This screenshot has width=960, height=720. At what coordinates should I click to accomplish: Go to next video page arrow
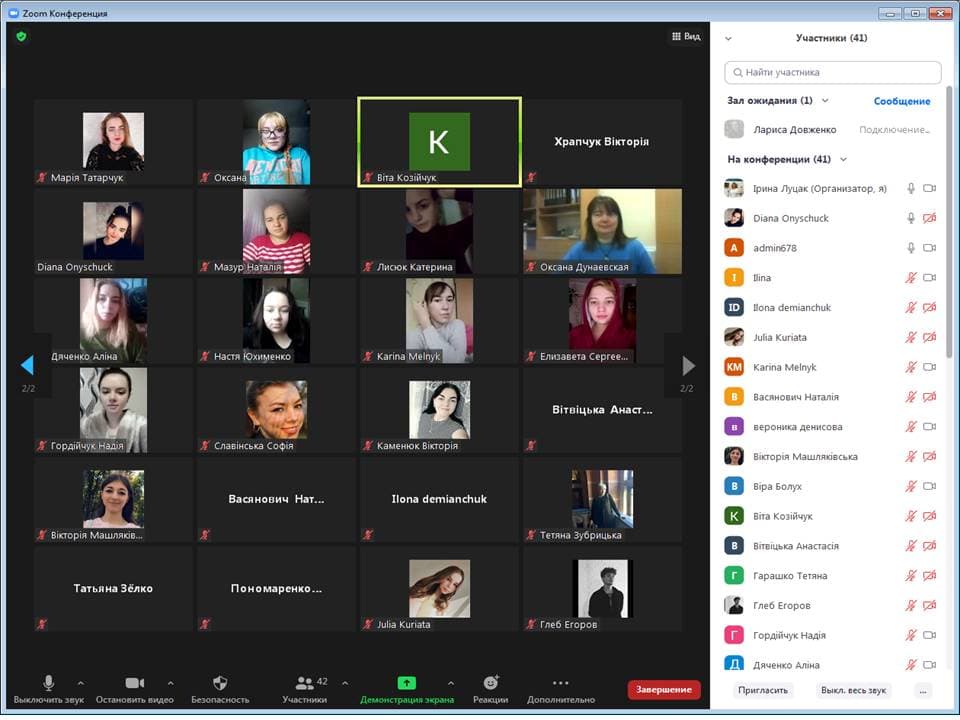[x=688, y=366]
